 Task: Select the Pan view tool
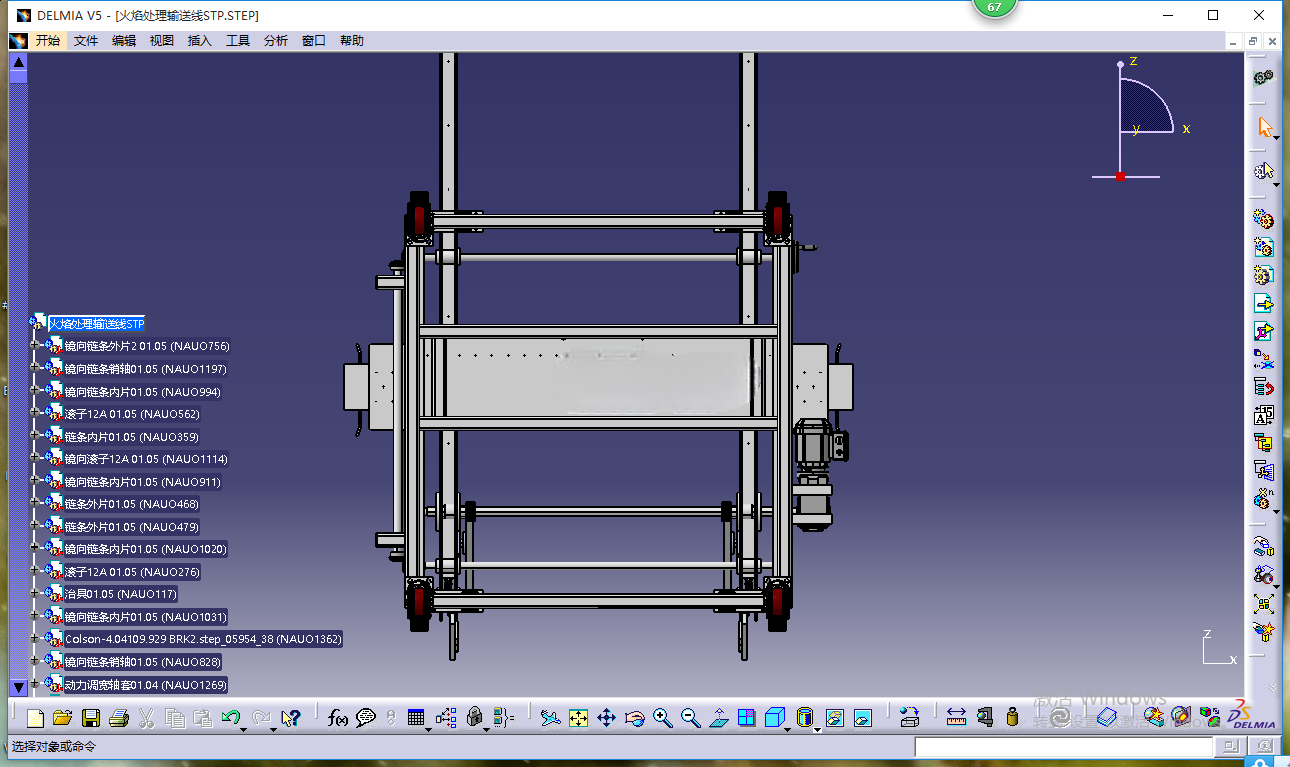click(606, 717)
